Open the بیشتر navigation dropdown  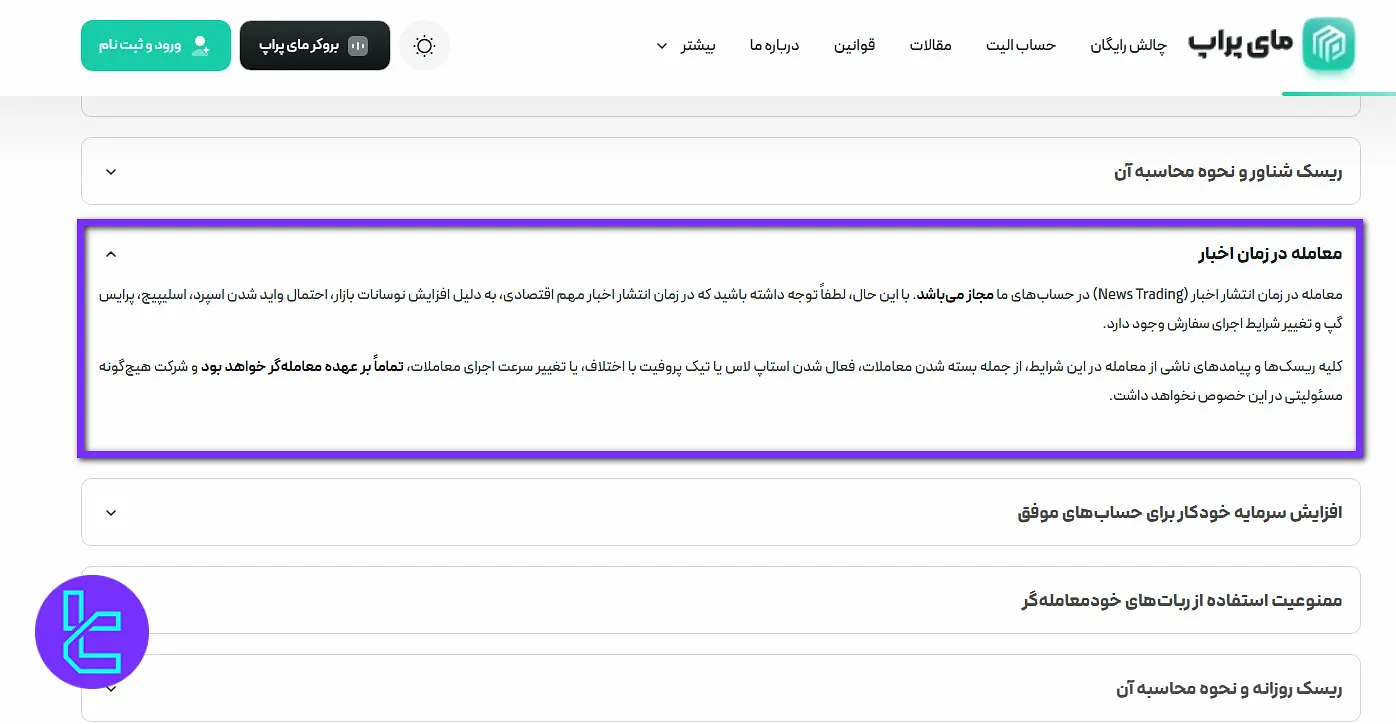pyautogui.click(x=690, y=45)
